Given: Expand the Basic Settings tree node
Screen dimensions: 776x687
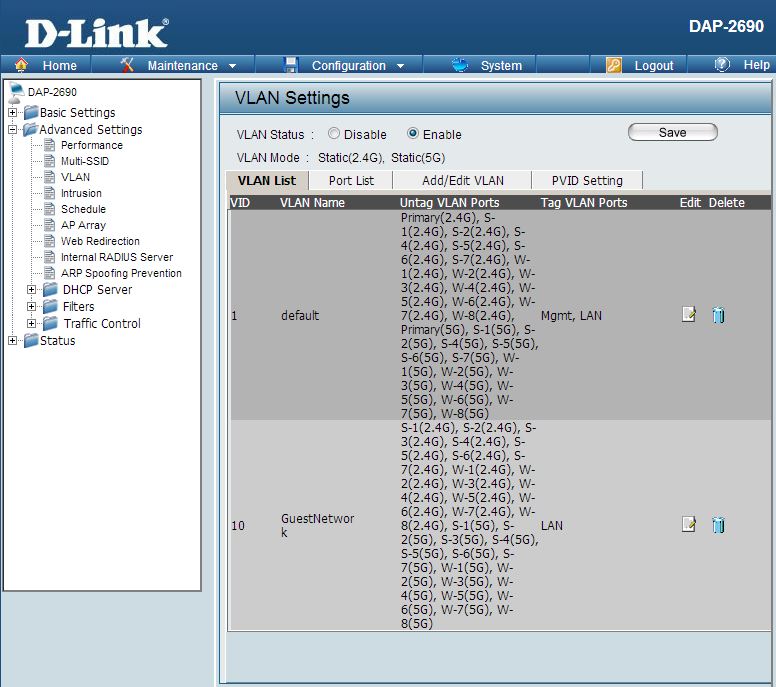Looking at the screenshot, I should [12, 113].
